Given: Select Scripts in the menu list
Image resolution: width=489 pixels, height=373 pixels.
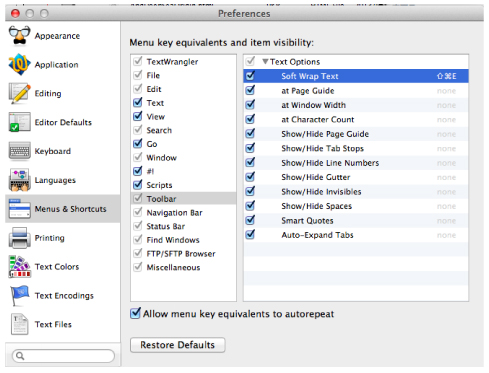Looking at the screenshot, I should coord(159,185).
